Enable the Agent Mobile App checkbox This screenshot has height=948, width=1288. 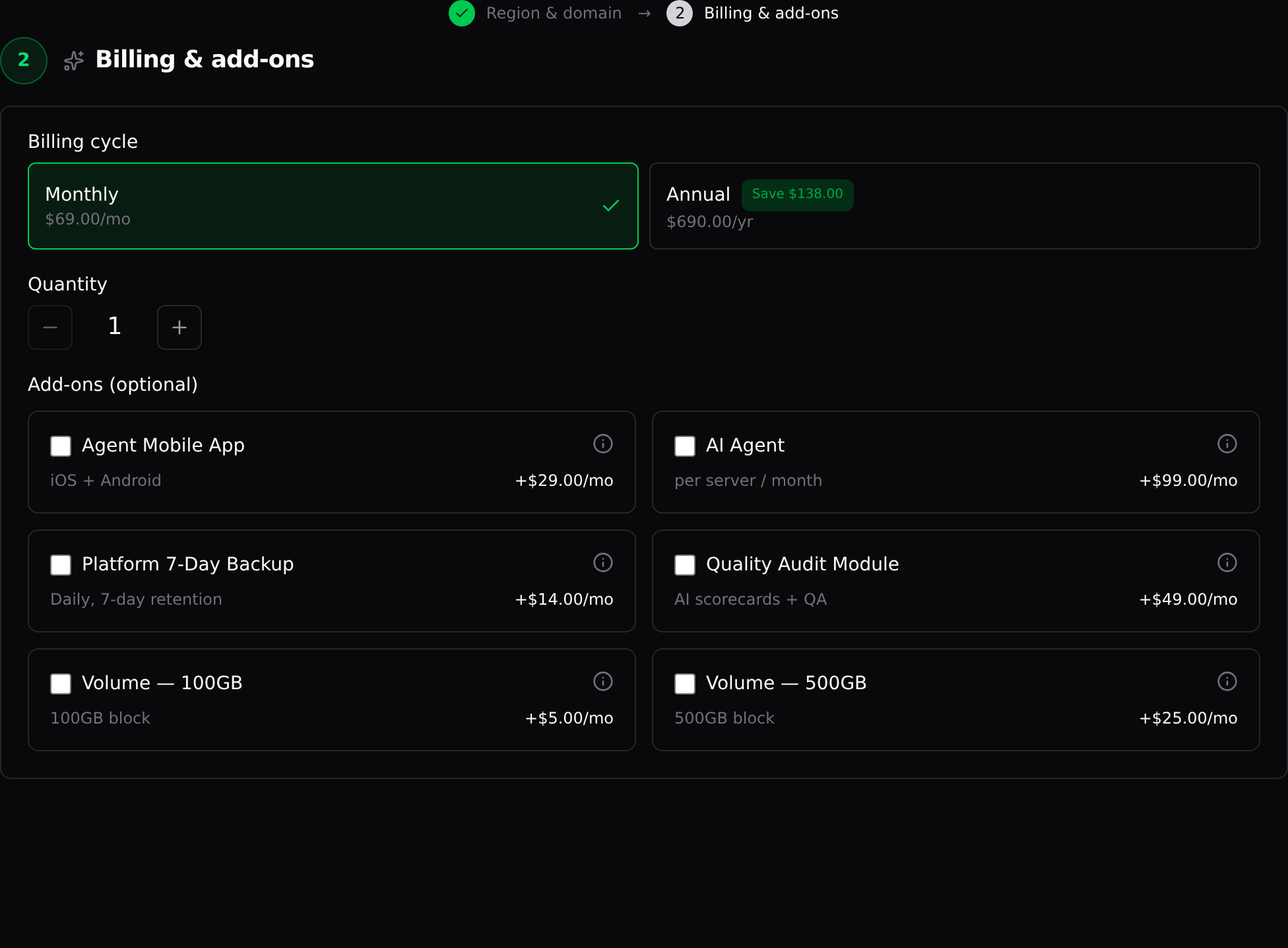(61, 446)
